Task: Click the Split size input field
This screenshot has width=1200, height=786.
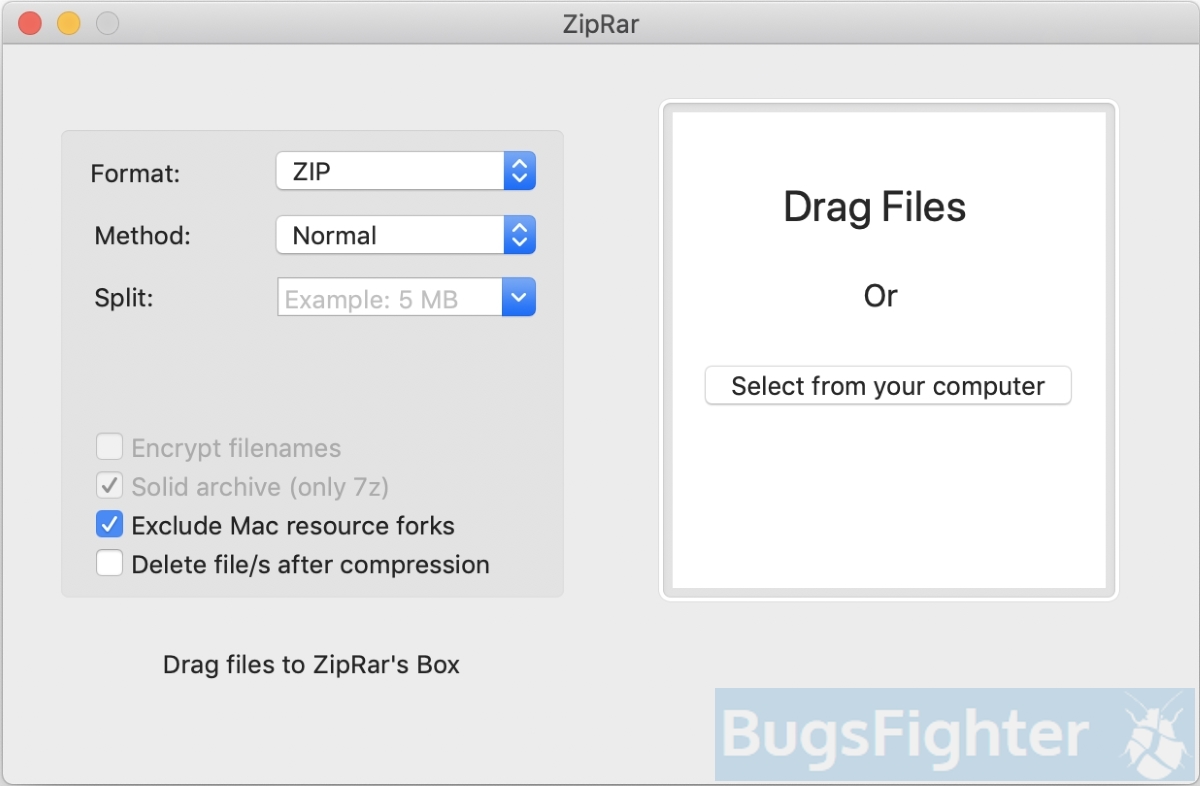Action: coord(390,297)
